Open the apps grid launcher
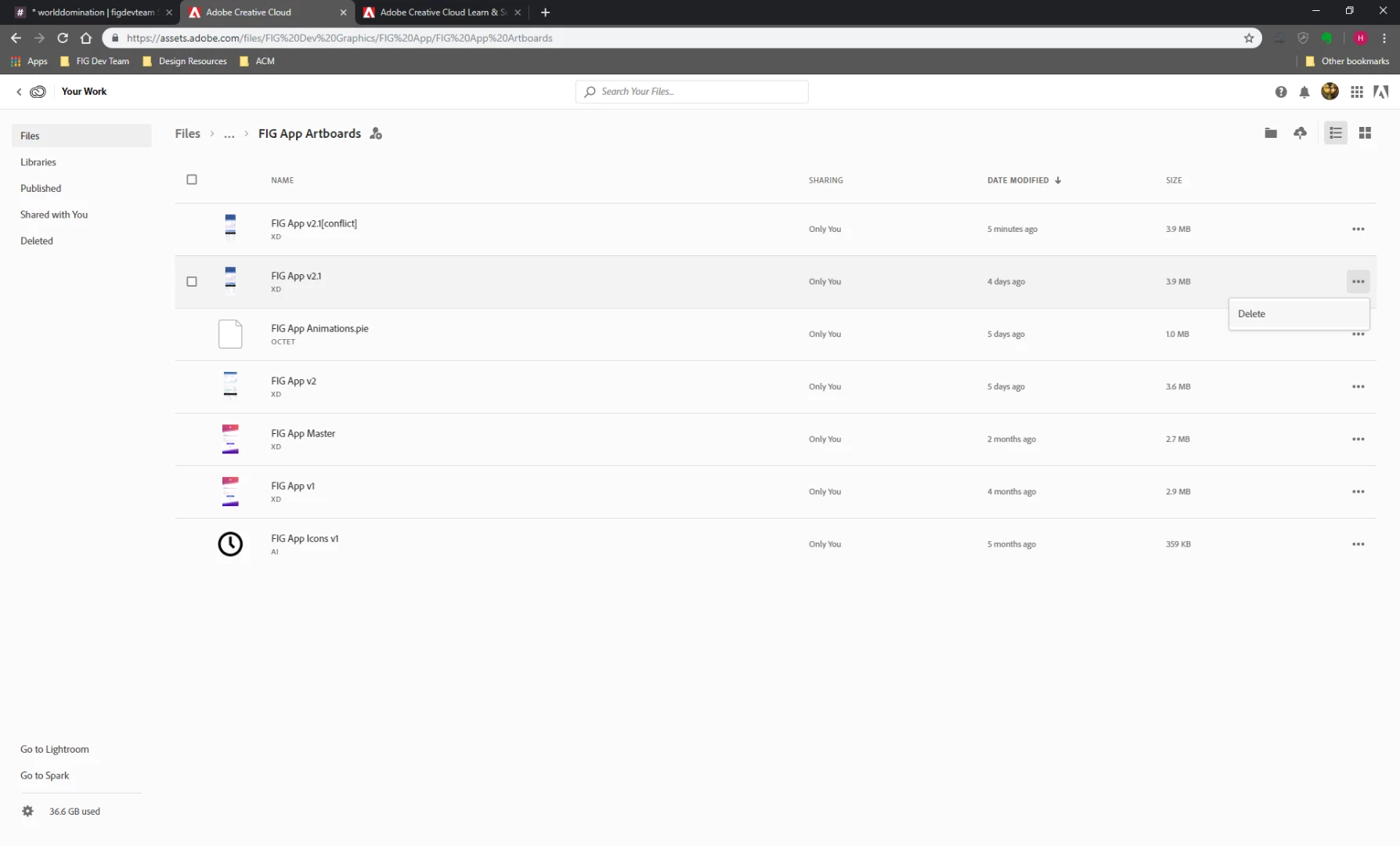 click(1357, 92)
